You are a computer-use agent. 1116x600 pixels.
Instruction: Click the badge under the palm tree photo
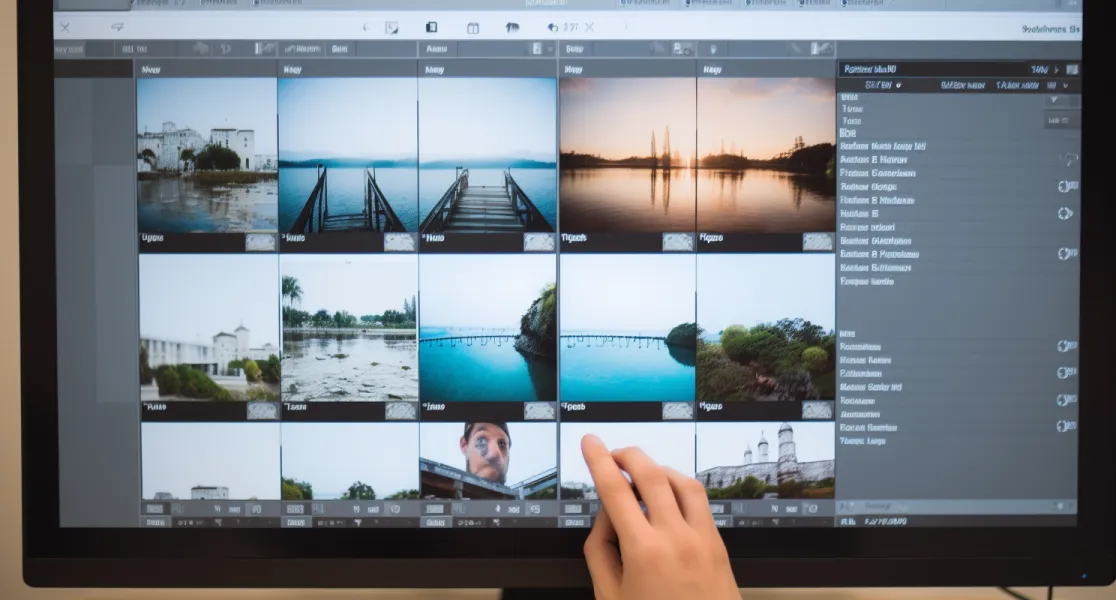[x=401, y=411]
